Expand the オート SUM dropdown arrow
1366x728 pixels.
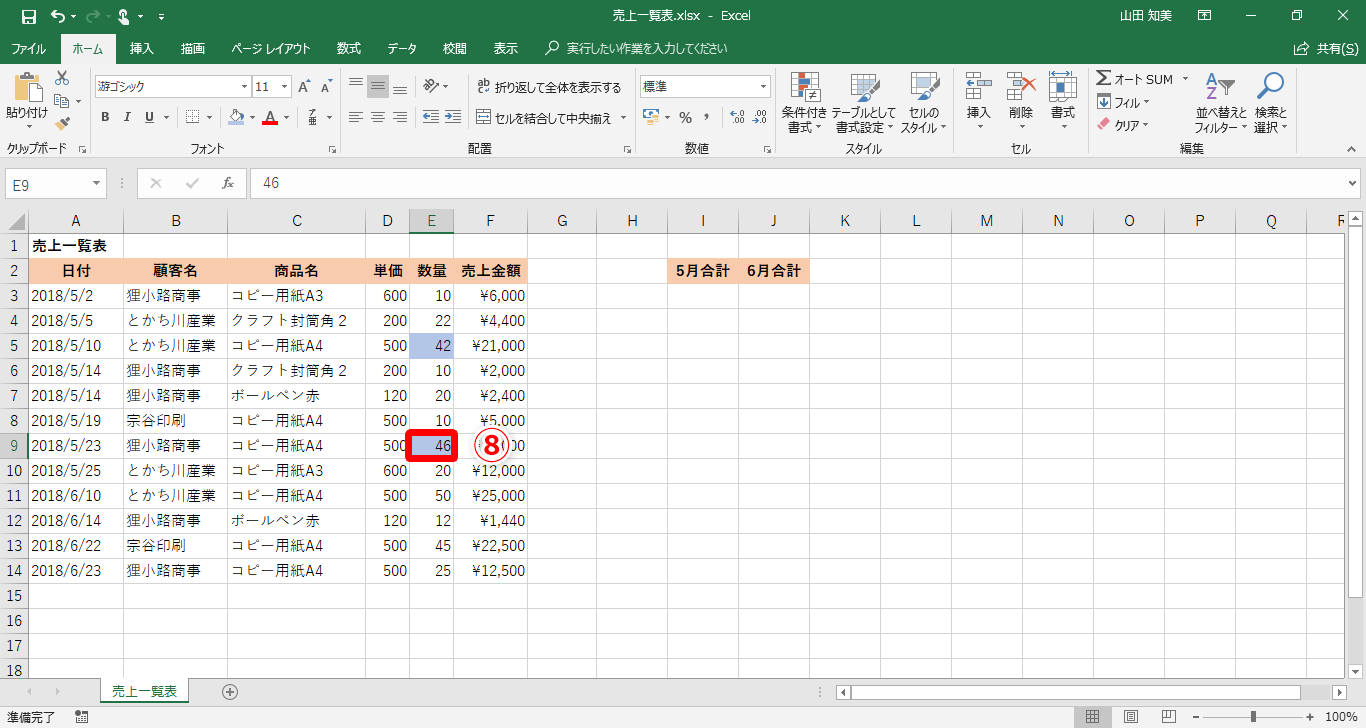1185,79
